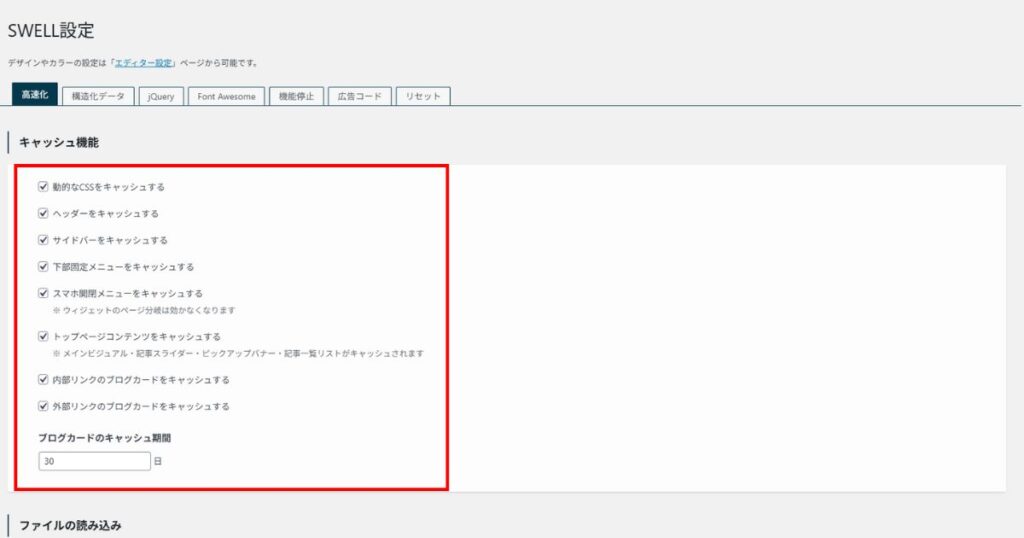1024x538 pixels.
Task: Toggle ヘッダーをキャッシュする checkbox
Action: 43,213
